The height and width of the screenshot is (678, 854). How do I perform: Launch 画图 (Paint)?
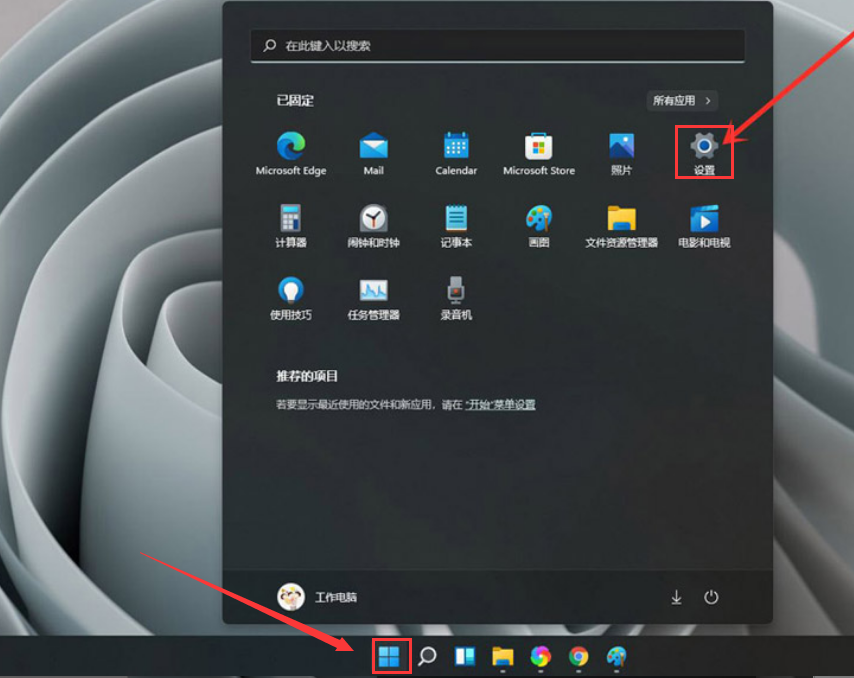(x=537, y=221)
